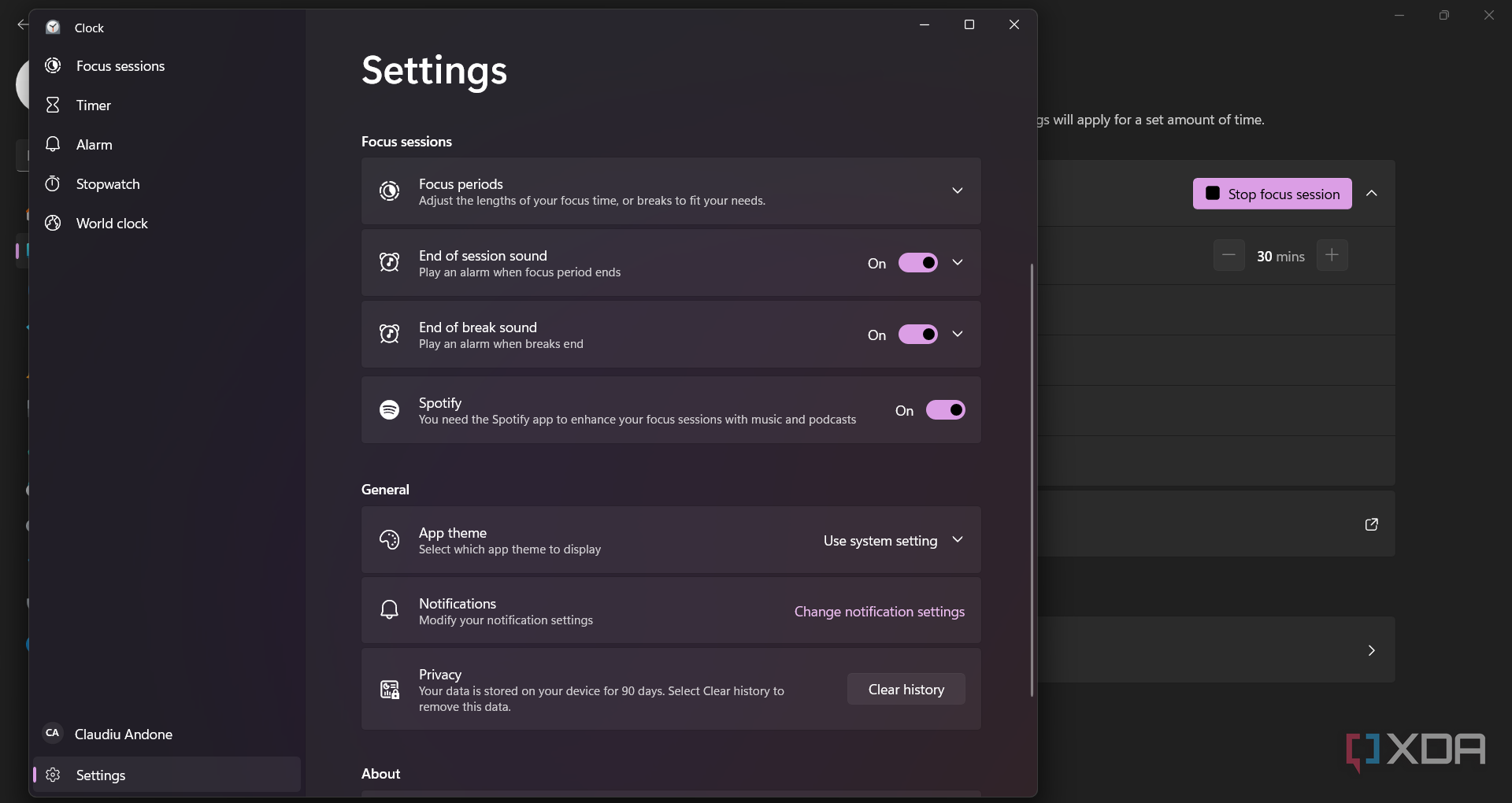Expand the Focus periods section
Viewport: 1512px width, 803px height.
[958, 191]
